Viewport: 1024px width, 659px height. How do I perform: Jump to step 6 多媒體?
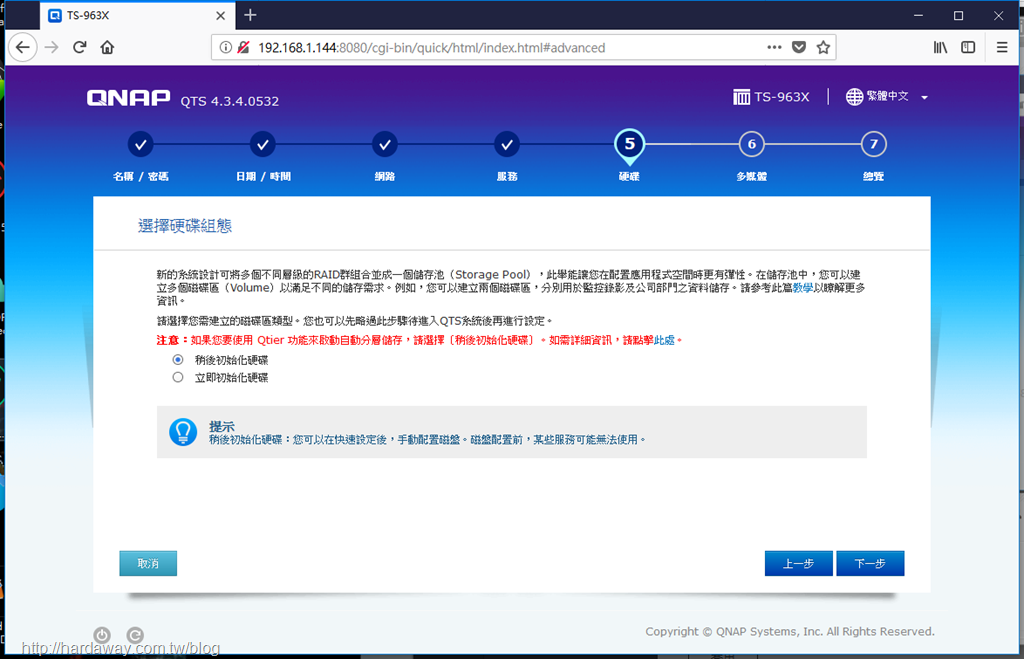point(752,144)
